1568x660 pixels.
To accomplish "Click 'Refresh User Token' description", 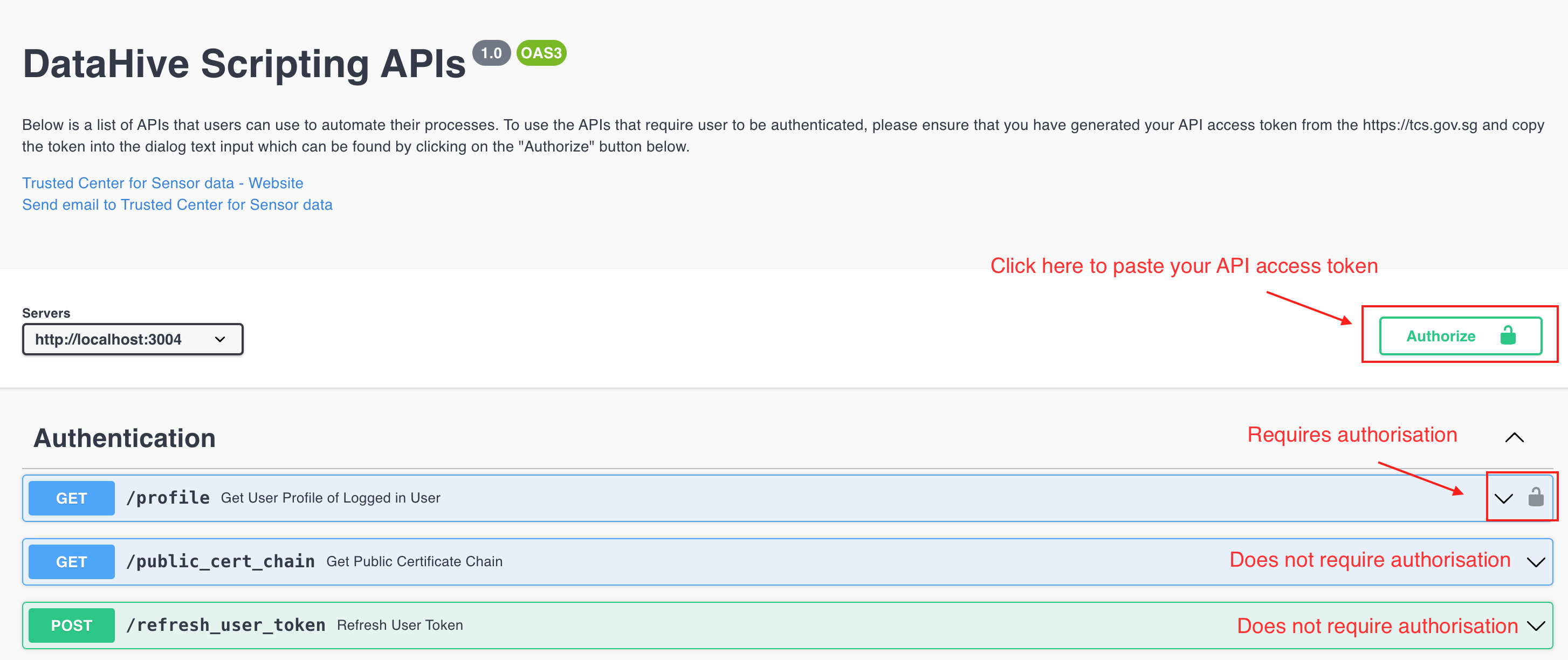I will [400, 625].
